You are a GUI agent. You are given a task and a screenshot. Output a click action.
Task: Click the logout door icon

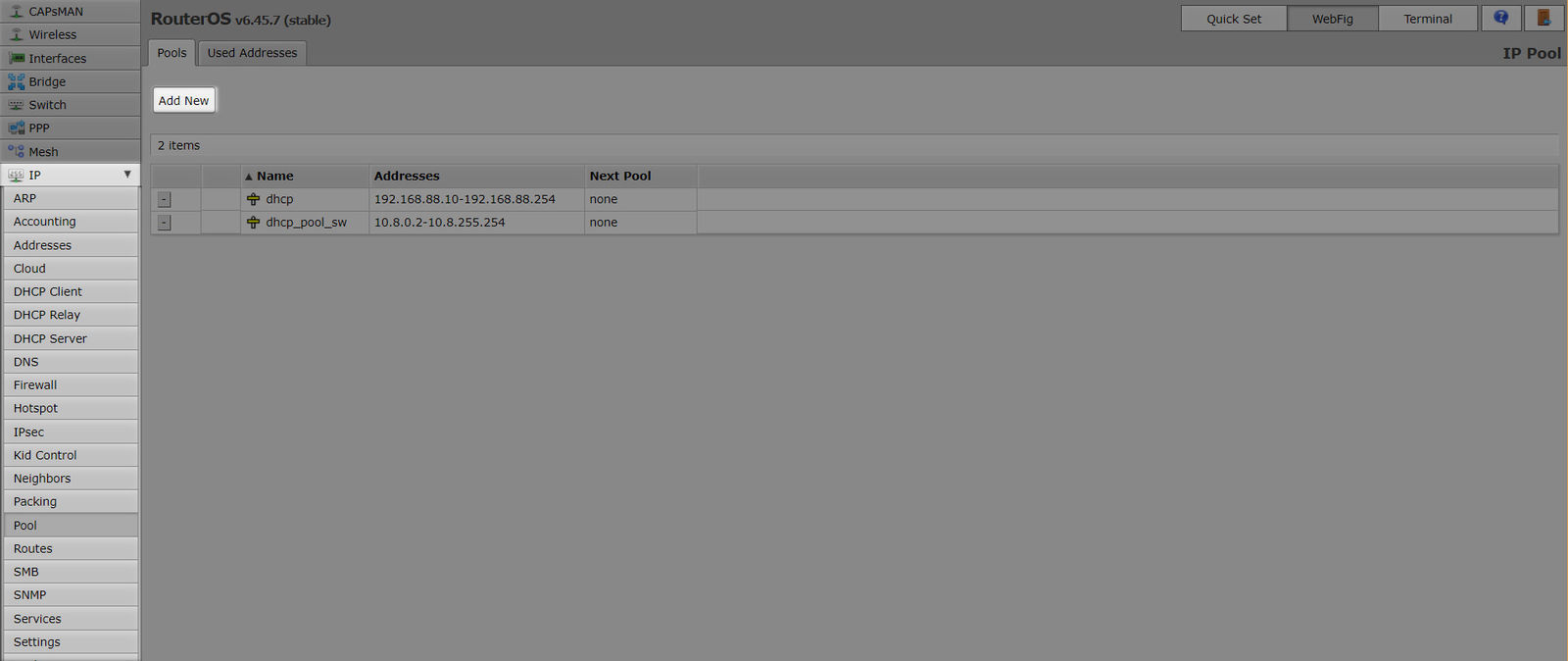coord(1543,18)
